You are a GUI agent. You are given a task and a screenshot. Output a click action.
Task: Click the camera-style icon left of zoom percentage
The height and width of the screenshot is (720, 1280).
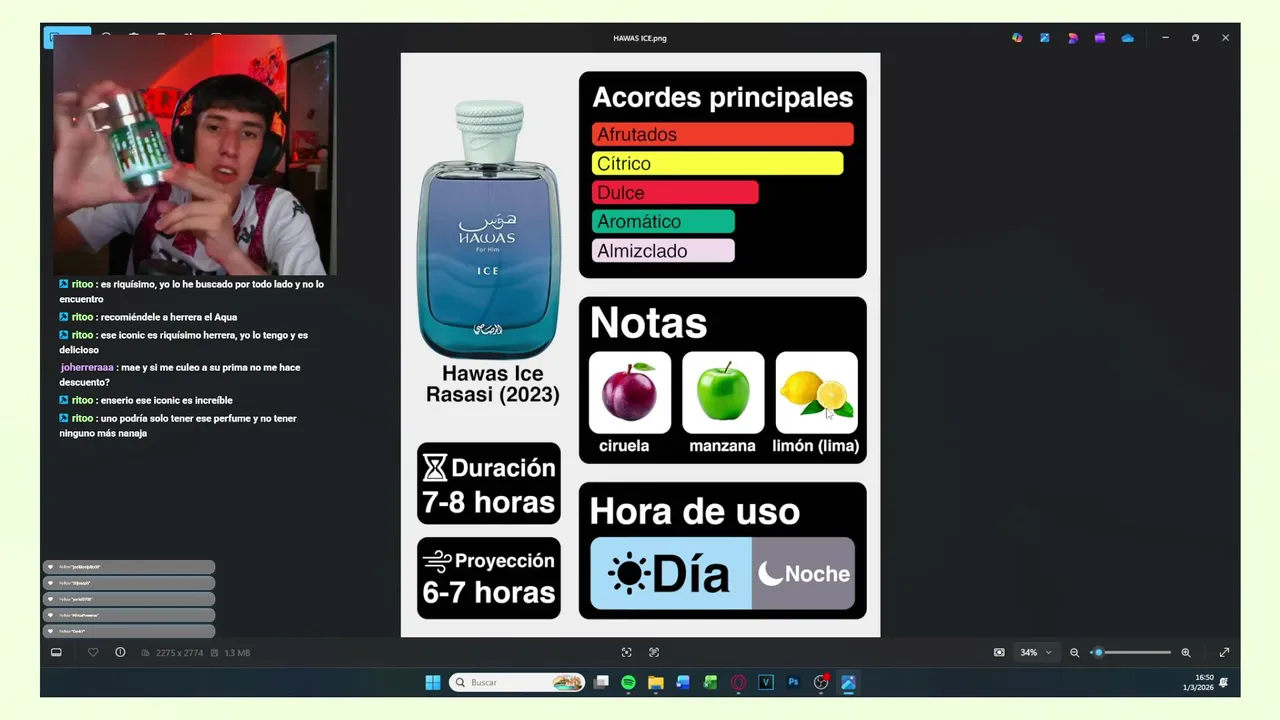click(999, 652)
